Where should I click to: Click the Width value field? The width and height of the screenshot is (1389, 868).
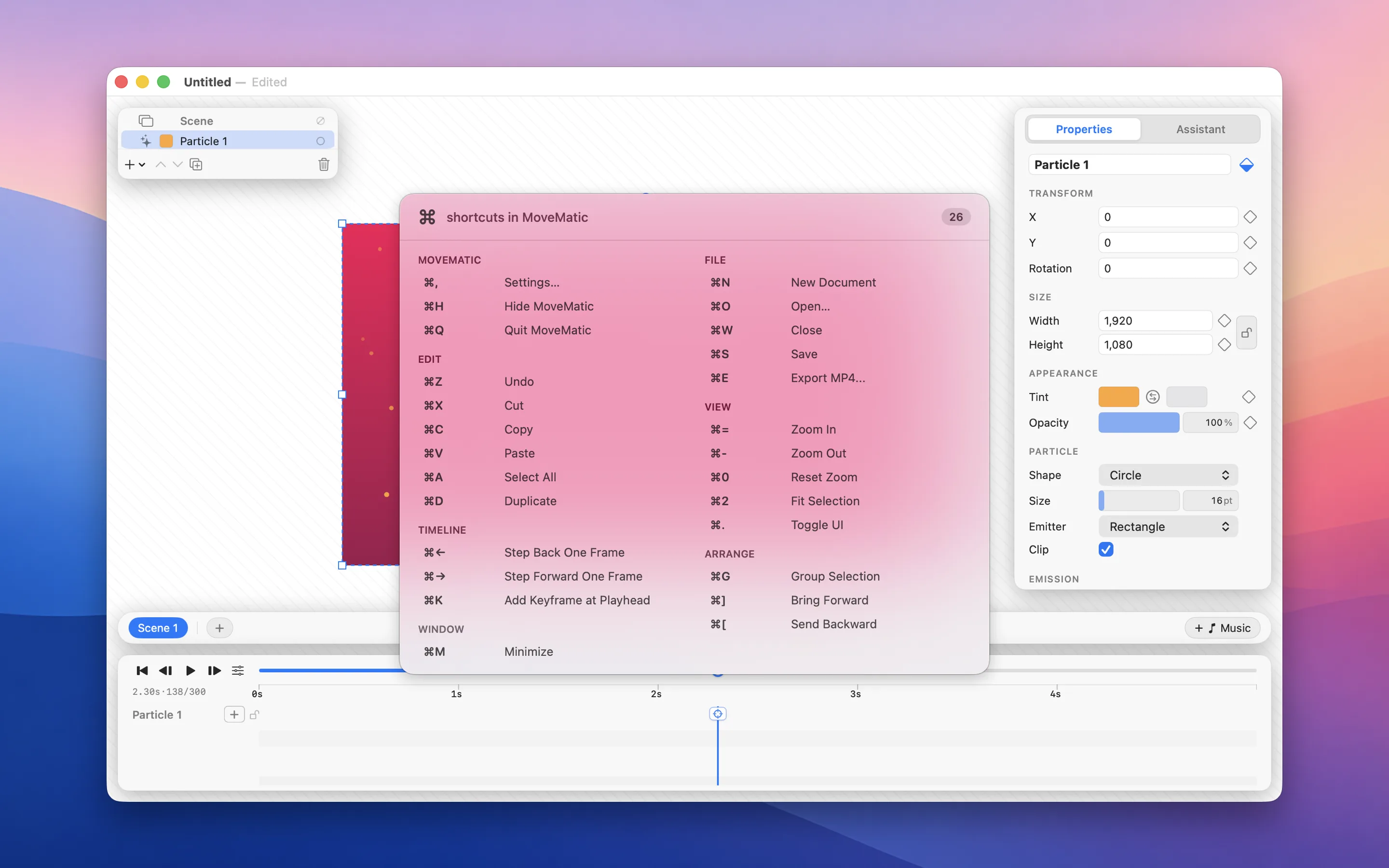[x=1155, y=320]
